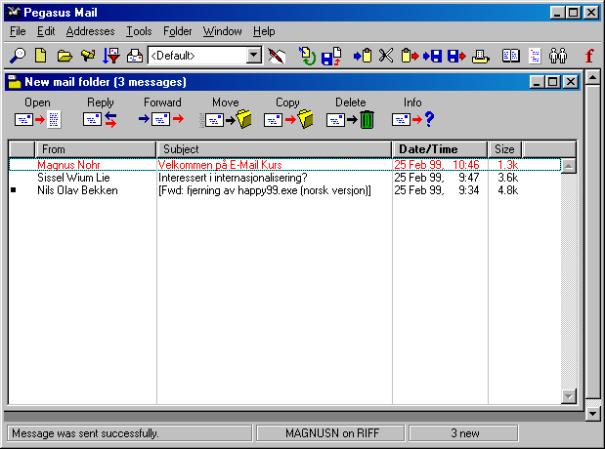
Task: Click the '3 new' status panel
Action: pos(464,433)
